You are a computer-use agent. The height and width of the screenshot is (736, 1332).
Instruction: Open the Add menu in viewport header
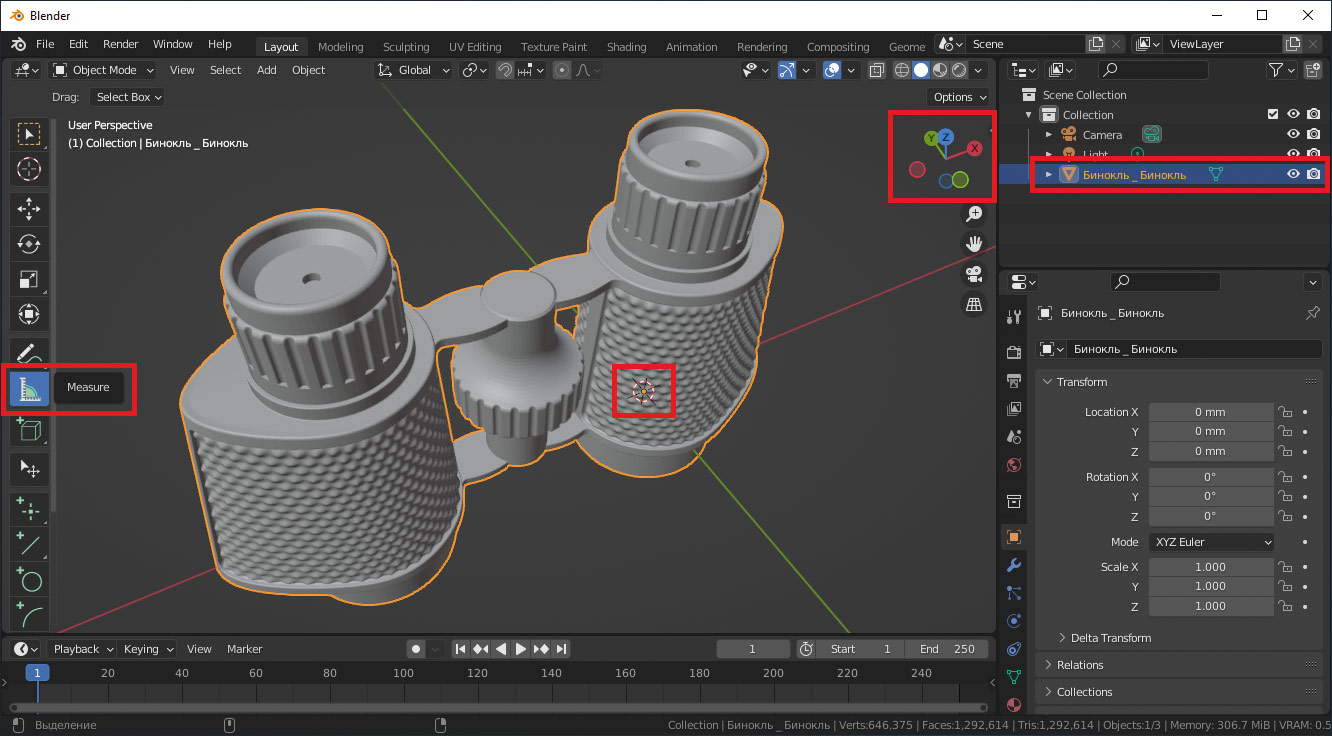pyautogui.click(x=266, y=70)
